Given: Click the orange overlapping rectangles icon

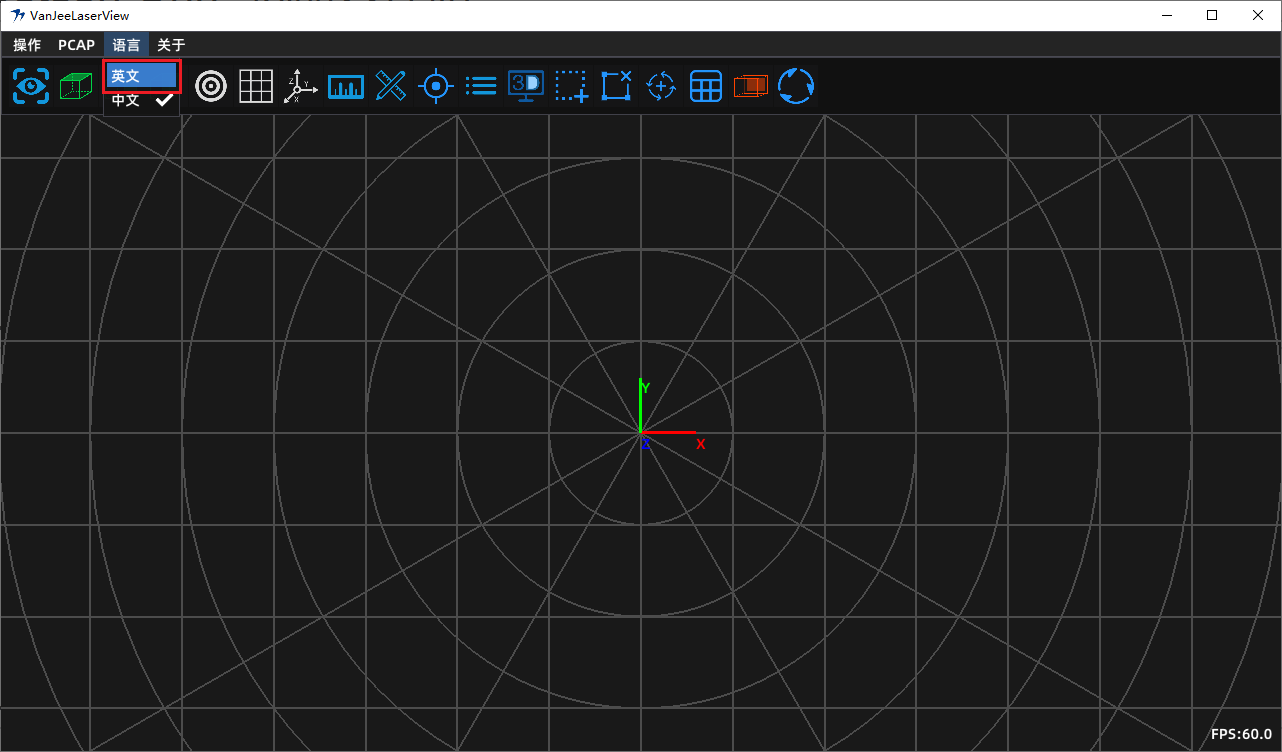Looking at the screenshot, I should pyautogui.click(x=751, y=87).
